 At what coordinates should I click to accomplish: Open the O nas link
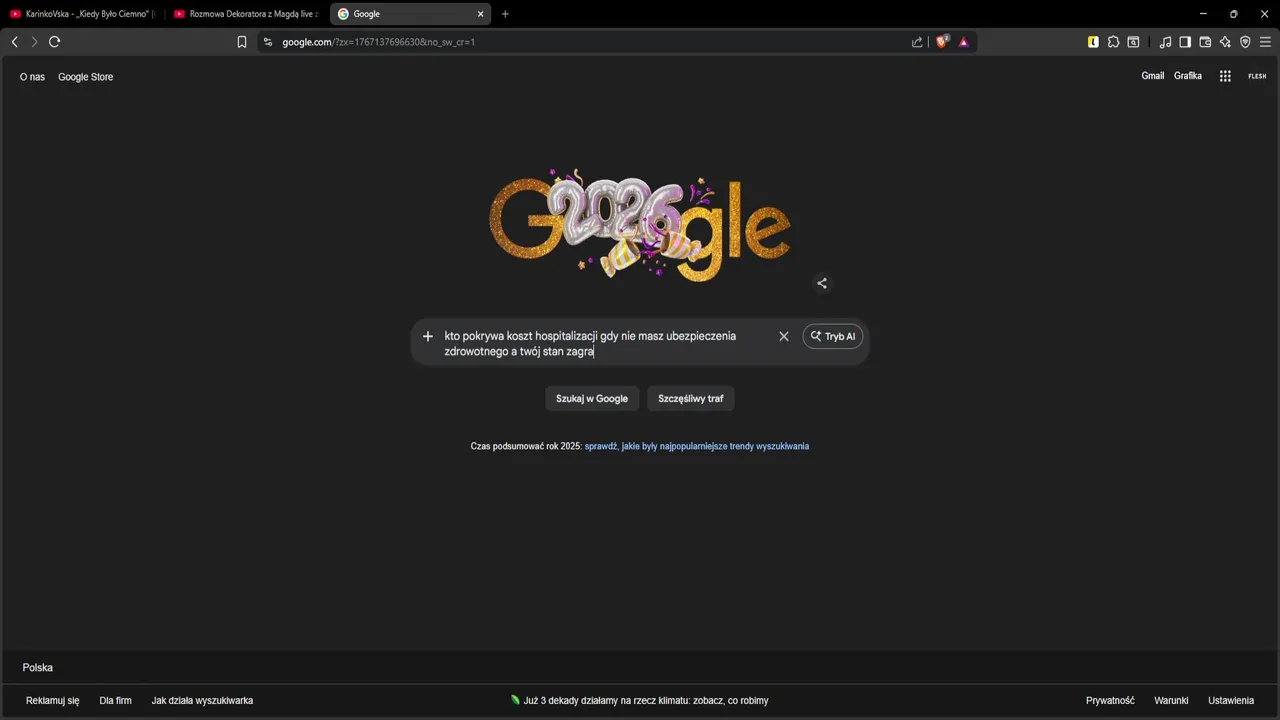pos(32,77)
